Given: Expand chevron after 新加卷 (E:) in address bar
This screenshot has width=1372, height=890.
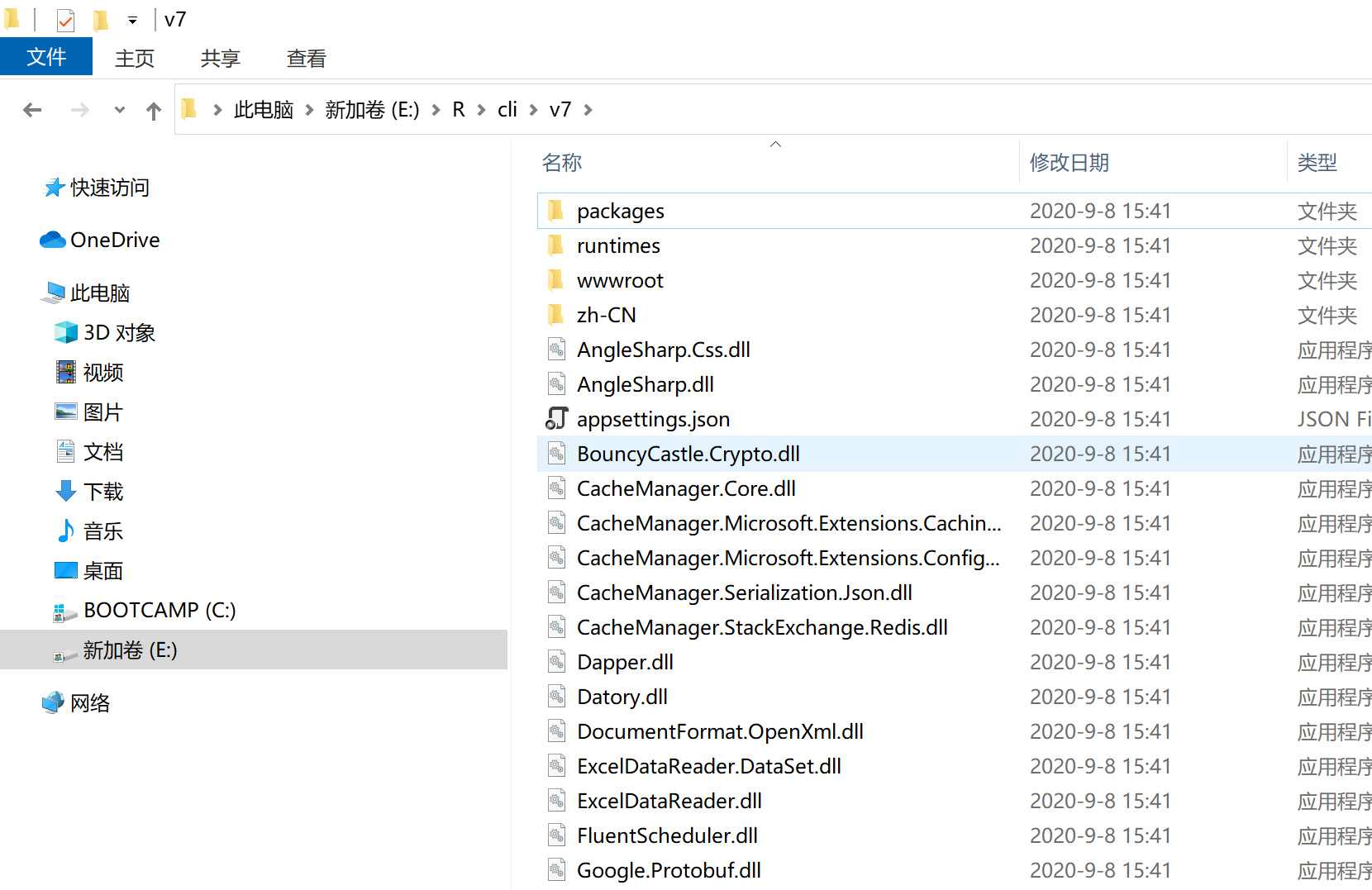Looking at the screenshot, I should (436, 110).
